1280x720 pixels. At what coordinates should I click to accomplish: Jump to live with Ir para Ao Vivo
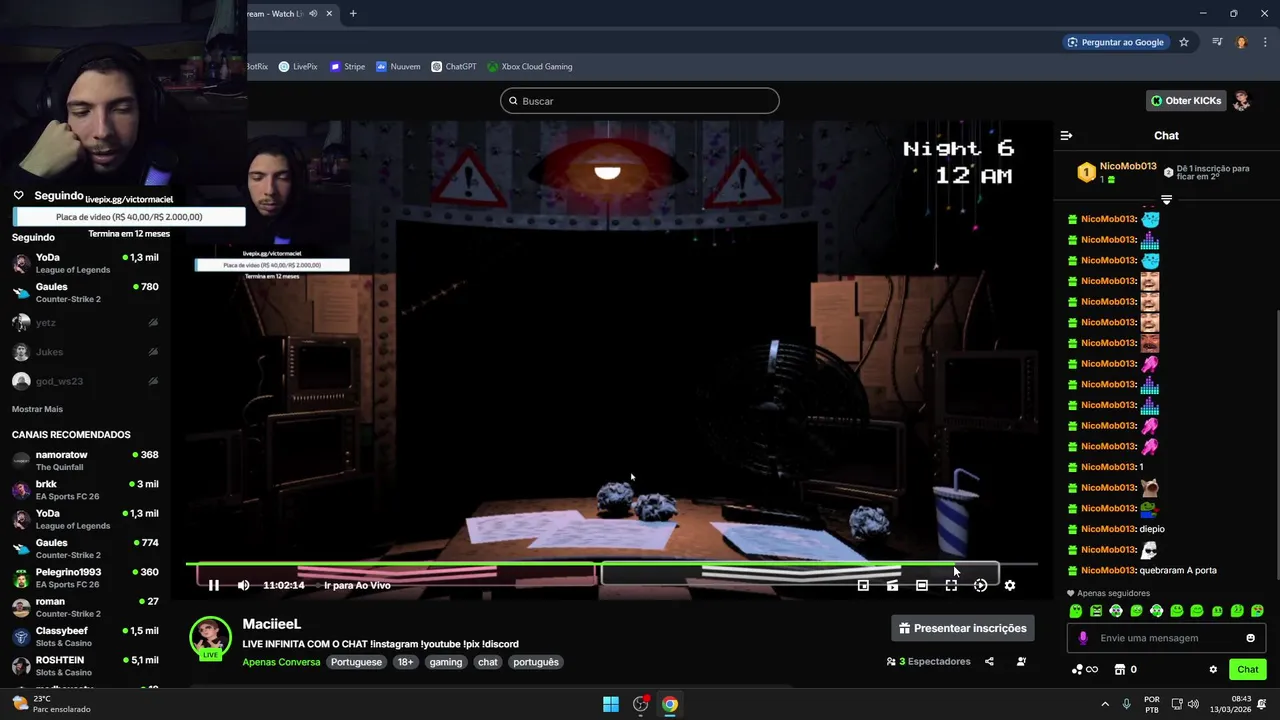357,585
